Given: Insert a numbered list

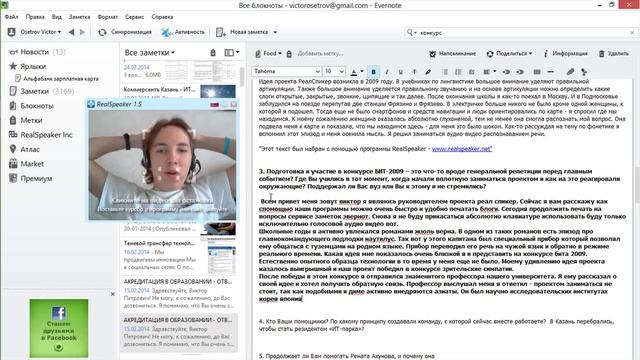Looking at the screenshot, I should tap(458, 72).
